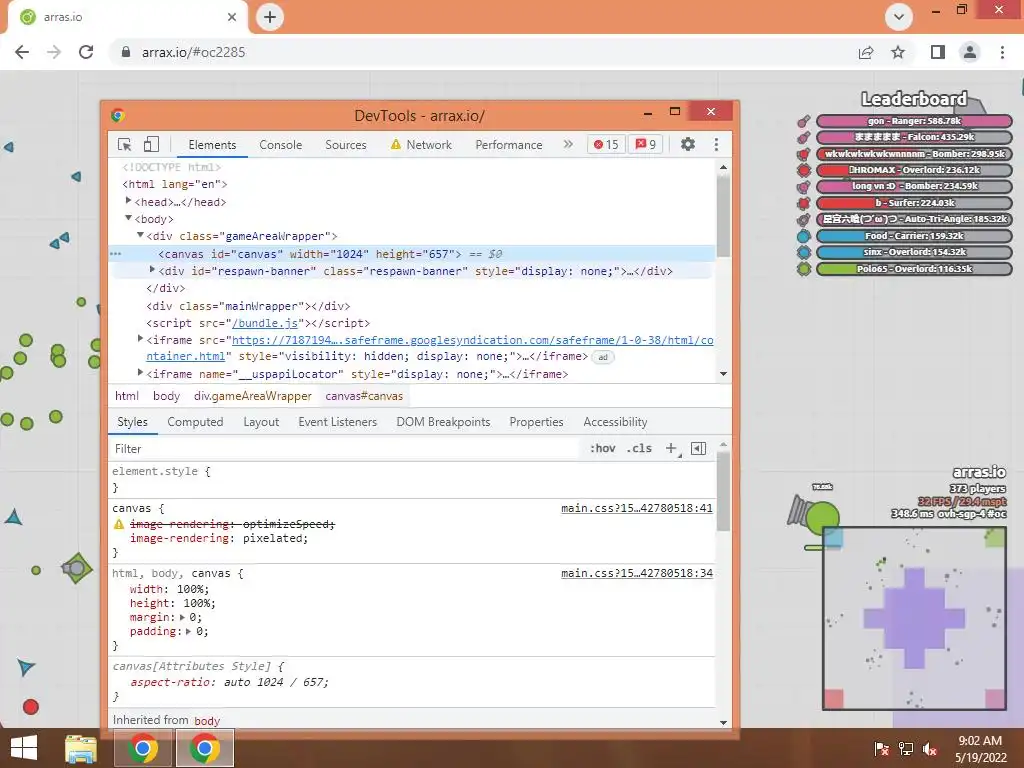
Task: Expand the margin shorthand property
Action: click(x=182, y=617)
